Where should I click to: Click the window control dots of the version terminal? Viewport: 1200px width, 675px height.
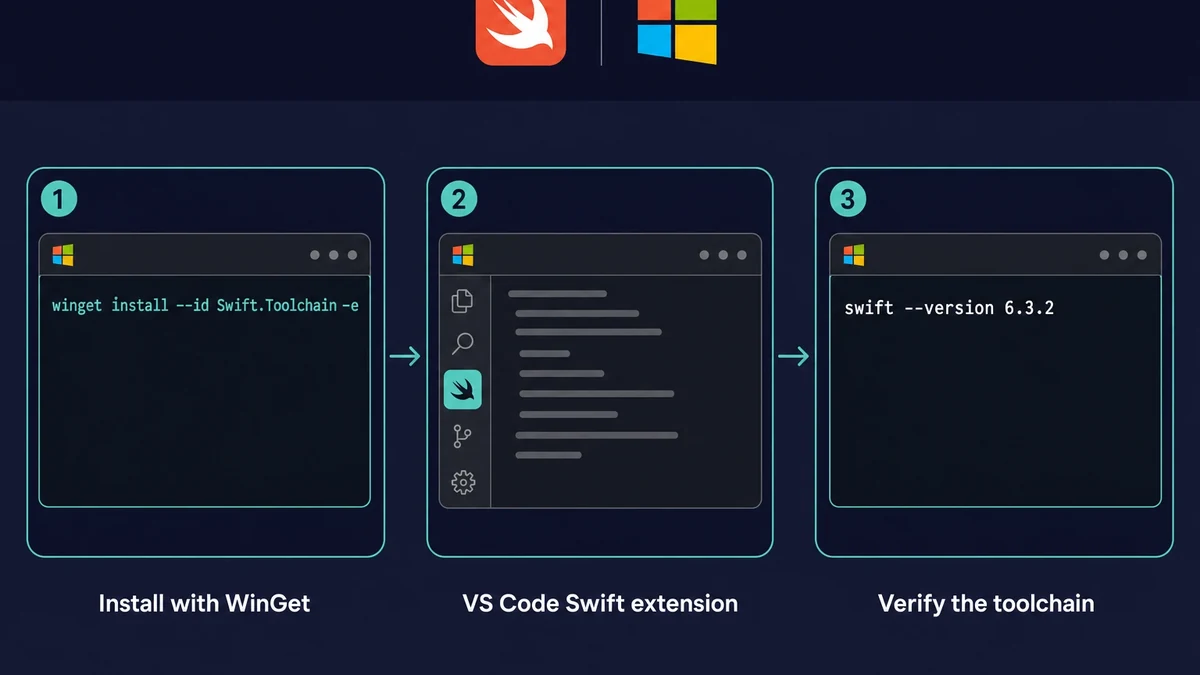pyautogui.click(x=1123, y=255)
